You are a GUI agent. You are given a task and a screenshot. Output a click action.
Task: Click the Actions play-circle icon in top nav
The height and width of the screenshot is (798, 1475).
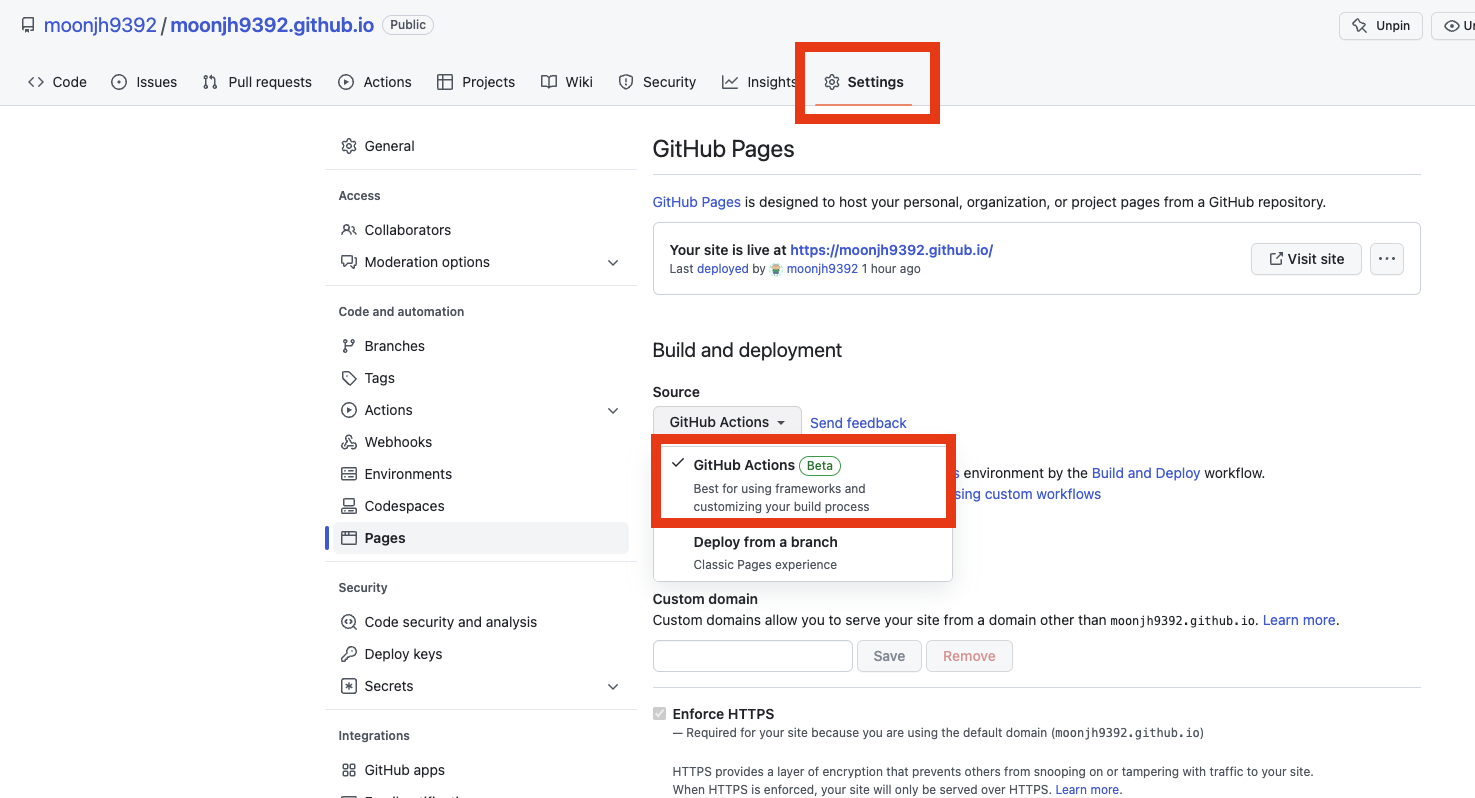[346, 82]
